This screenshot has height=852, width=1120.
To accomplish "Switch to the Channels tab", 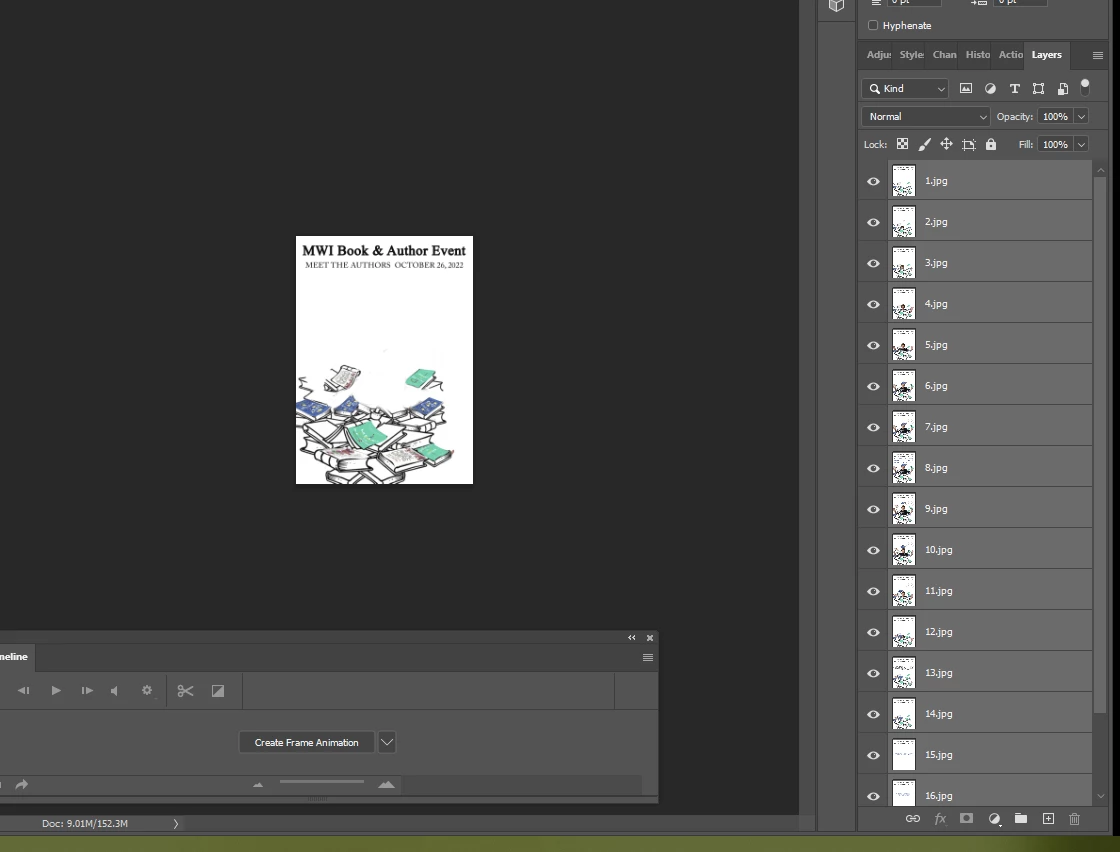I will pyautogui.click(x=944, y=55).
